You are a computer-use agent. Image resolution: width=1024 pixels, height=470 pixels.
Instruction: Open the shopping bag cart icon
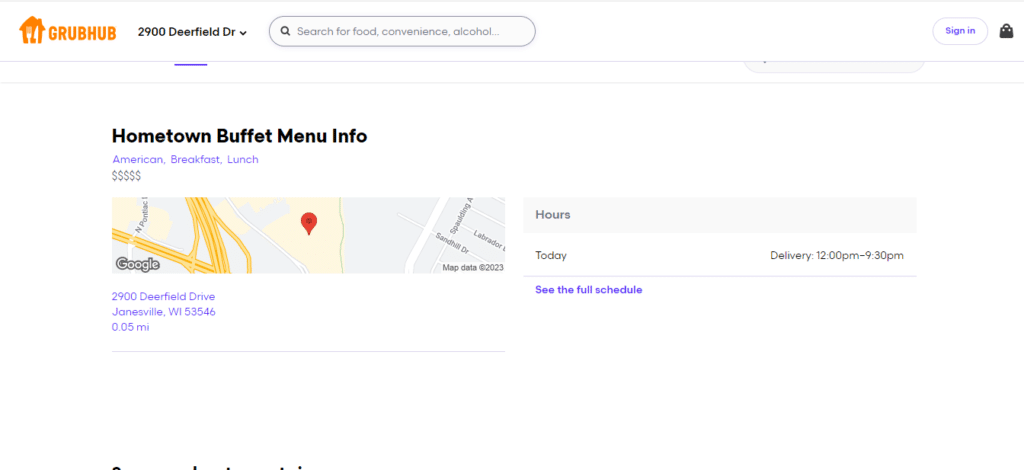pos(1006,31)
